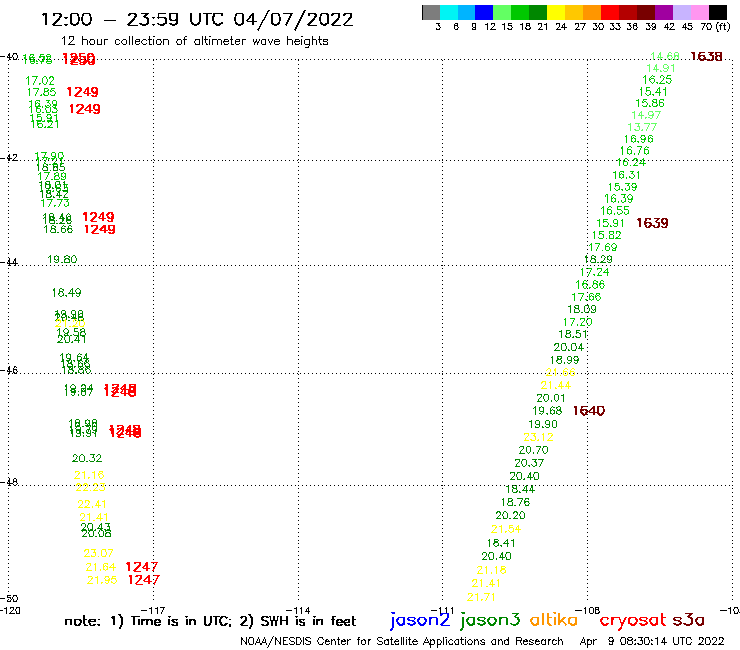Click the 20.04 wave height value
Viewport: 740px width, 650px height.
click(569, 347)
